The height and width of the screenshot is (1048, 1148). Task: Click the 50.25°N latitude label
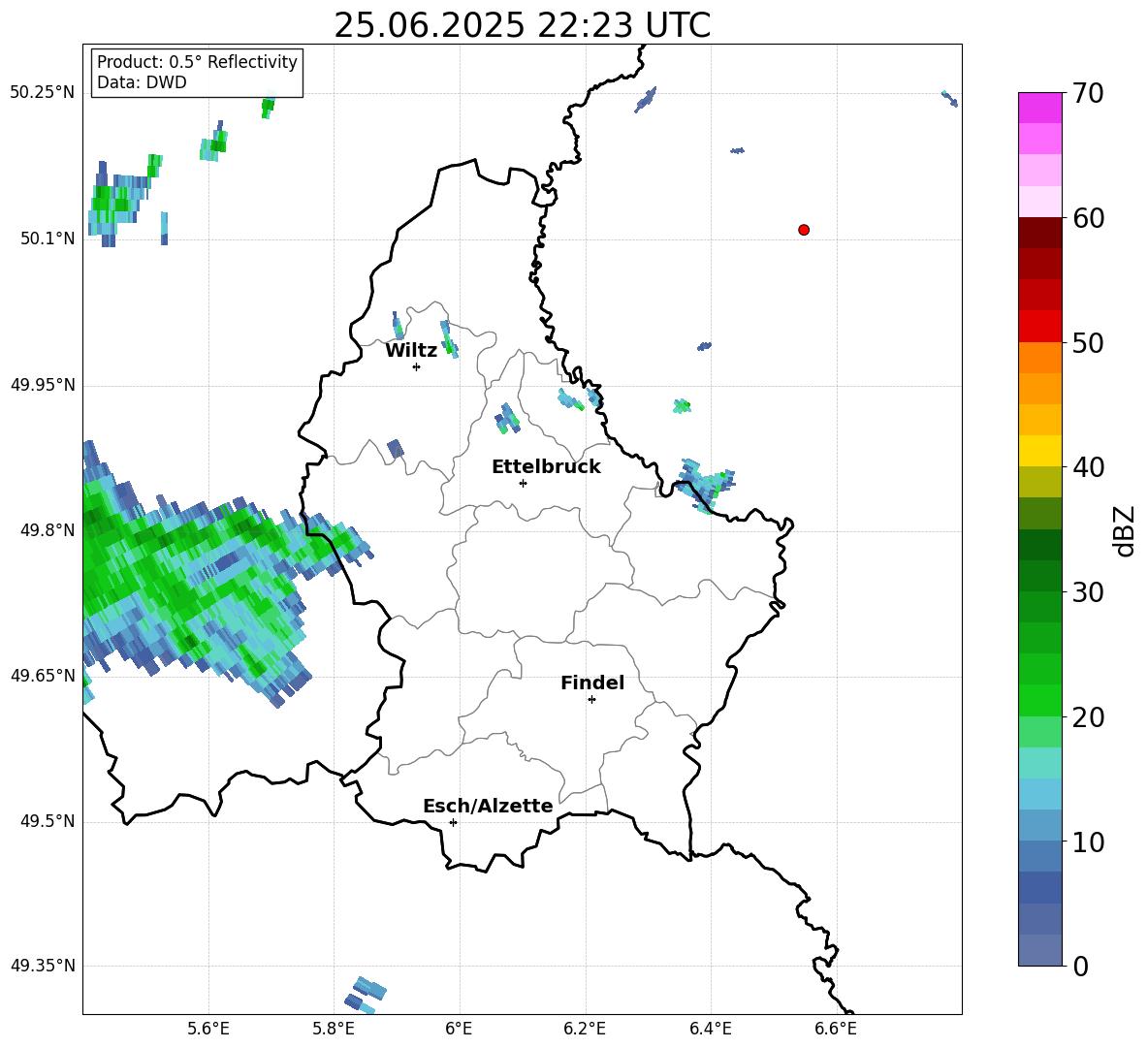pos(43,93)
